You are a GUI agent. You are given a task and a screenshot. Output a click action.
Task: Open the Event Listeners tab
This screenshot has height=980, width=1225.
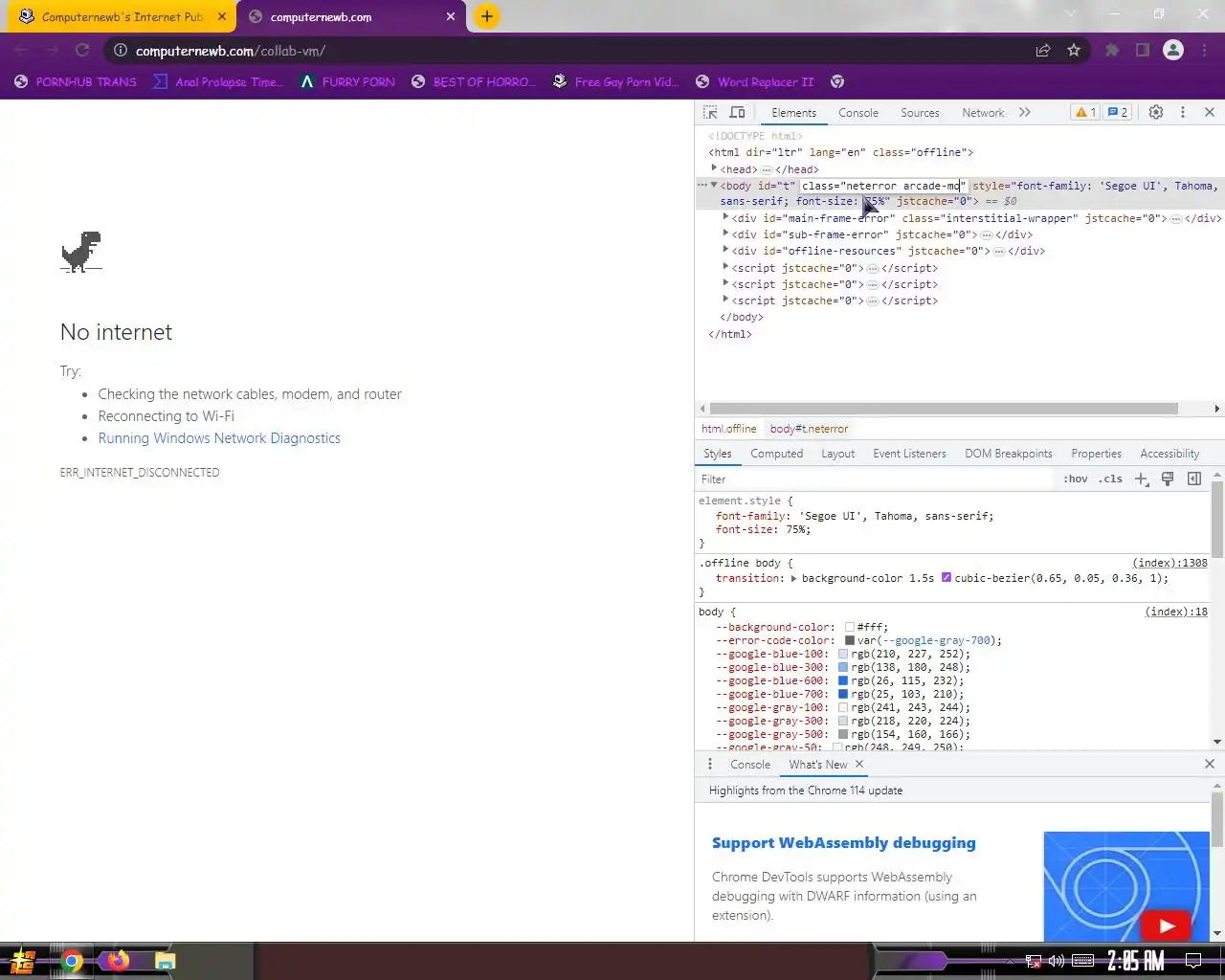(909, 454)
